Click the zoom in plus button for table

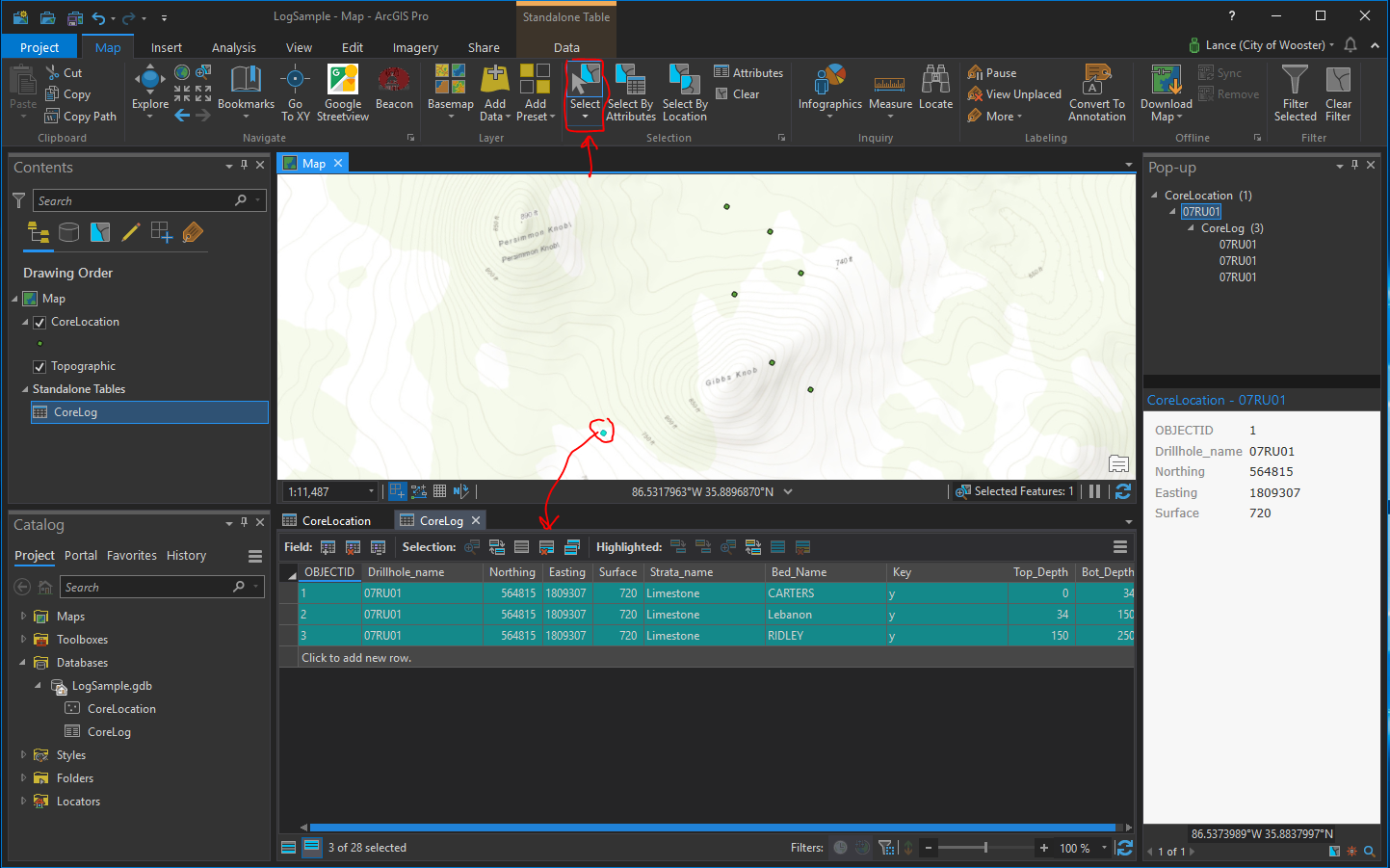(x=1044, y=848)
